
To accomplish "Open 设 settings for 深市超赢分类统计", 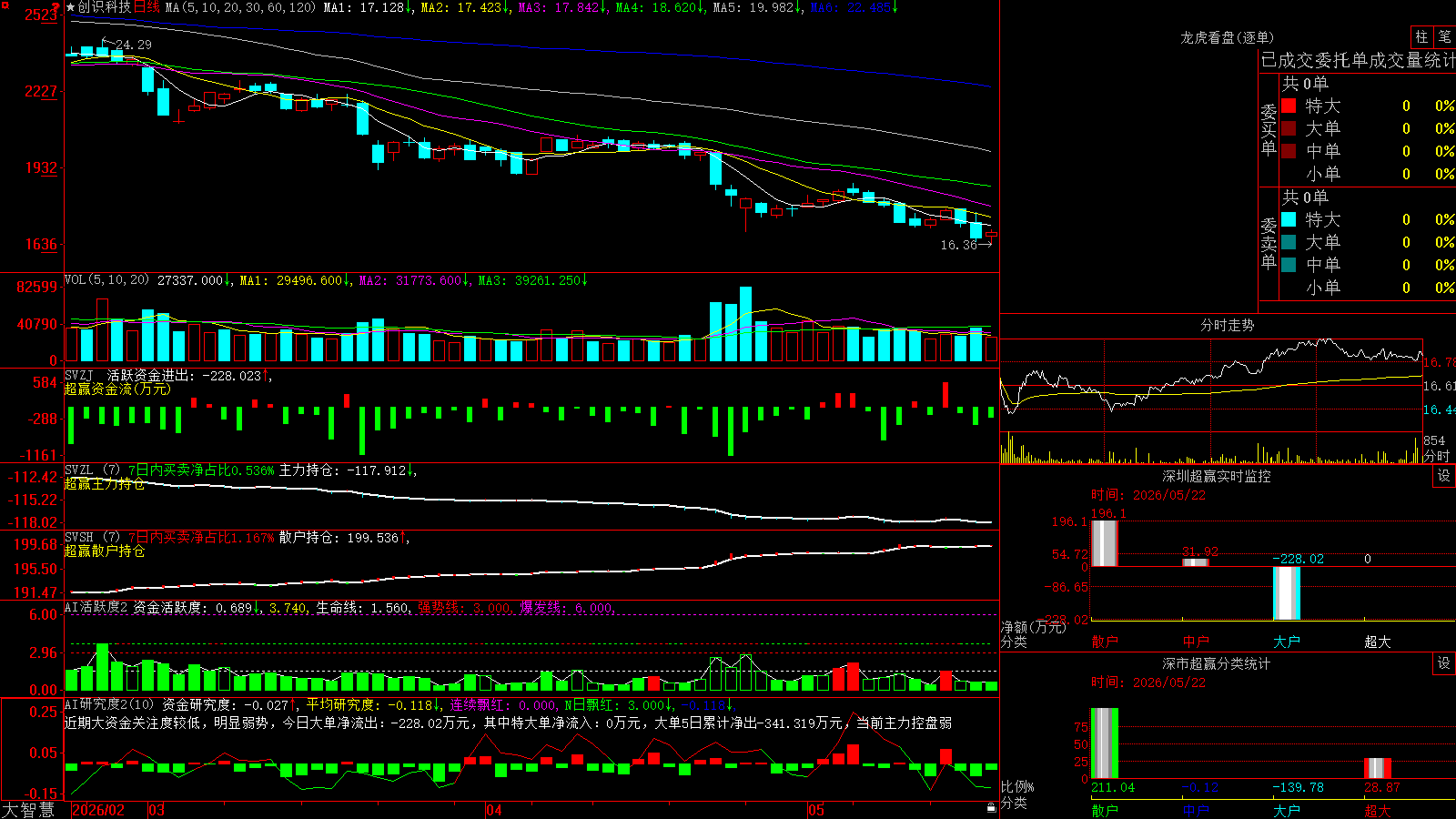I will point(1444,663).
